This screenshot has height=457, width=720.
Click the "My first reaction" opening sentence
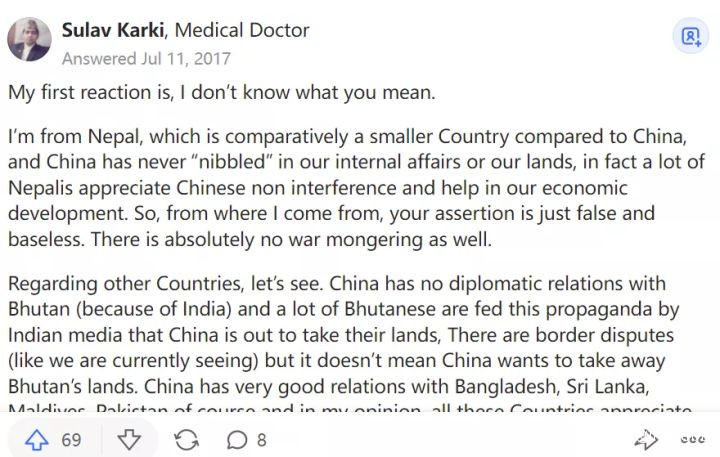point(222,93)
